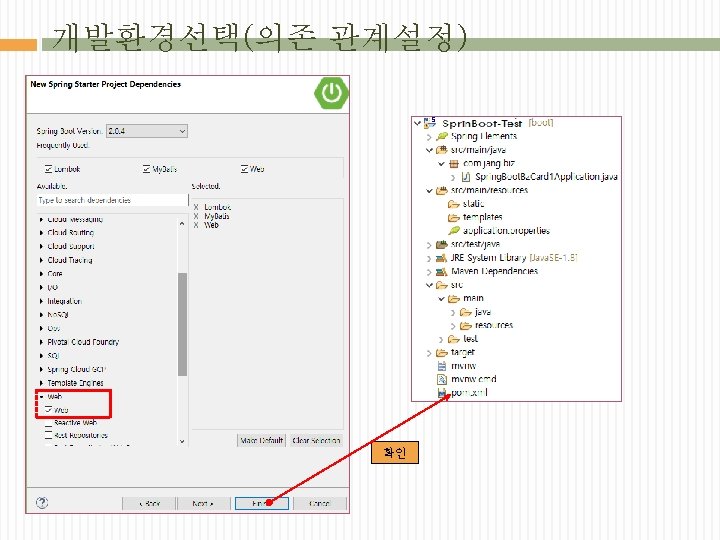Expand the Cloud Support category

41,247
